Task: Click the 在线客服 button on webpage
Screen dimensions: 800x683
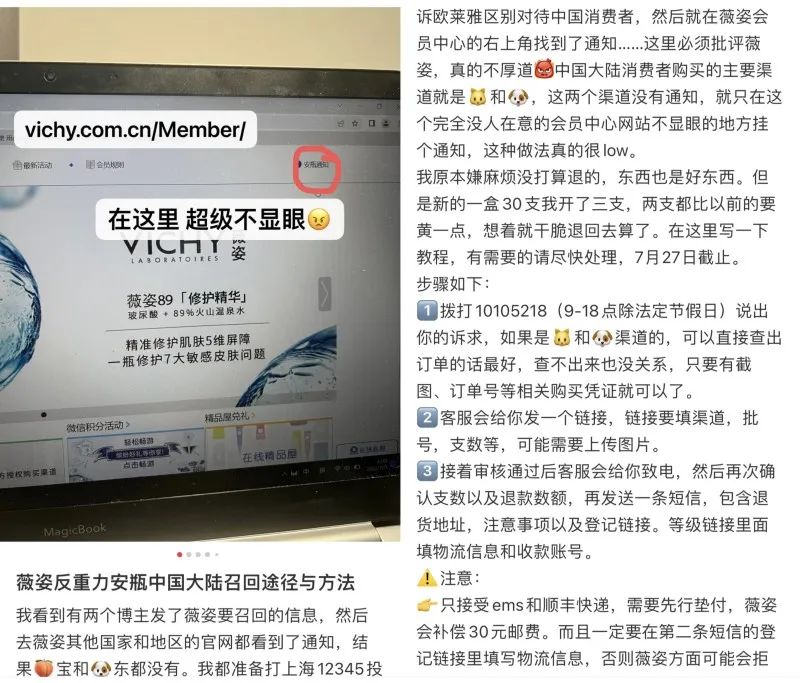Action: pyautogui.click(x=367, y=449)
